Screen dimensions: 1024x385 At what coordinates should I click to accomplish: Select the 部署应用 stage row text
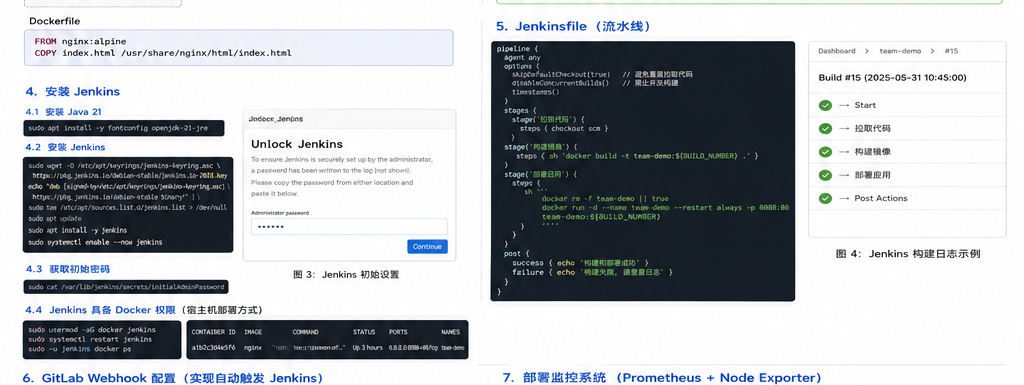click(872, 175)
